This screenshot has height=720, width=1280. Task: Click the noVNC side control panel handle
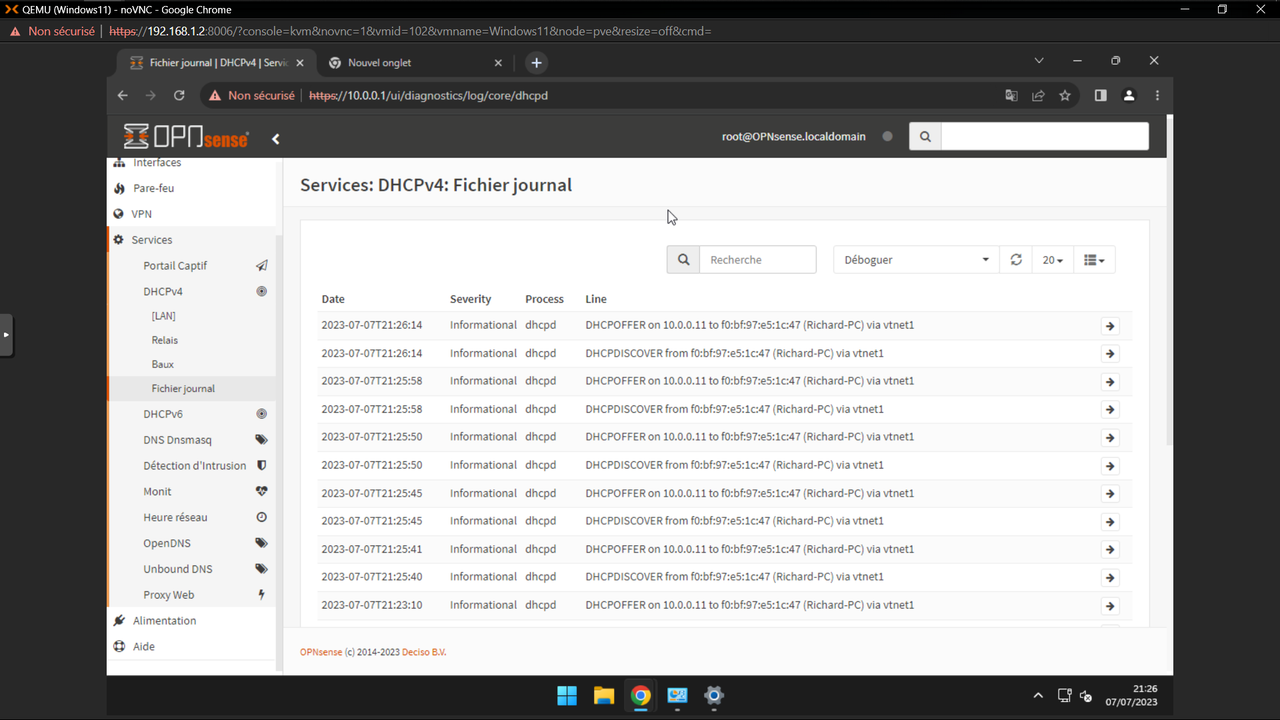point(6,335)
